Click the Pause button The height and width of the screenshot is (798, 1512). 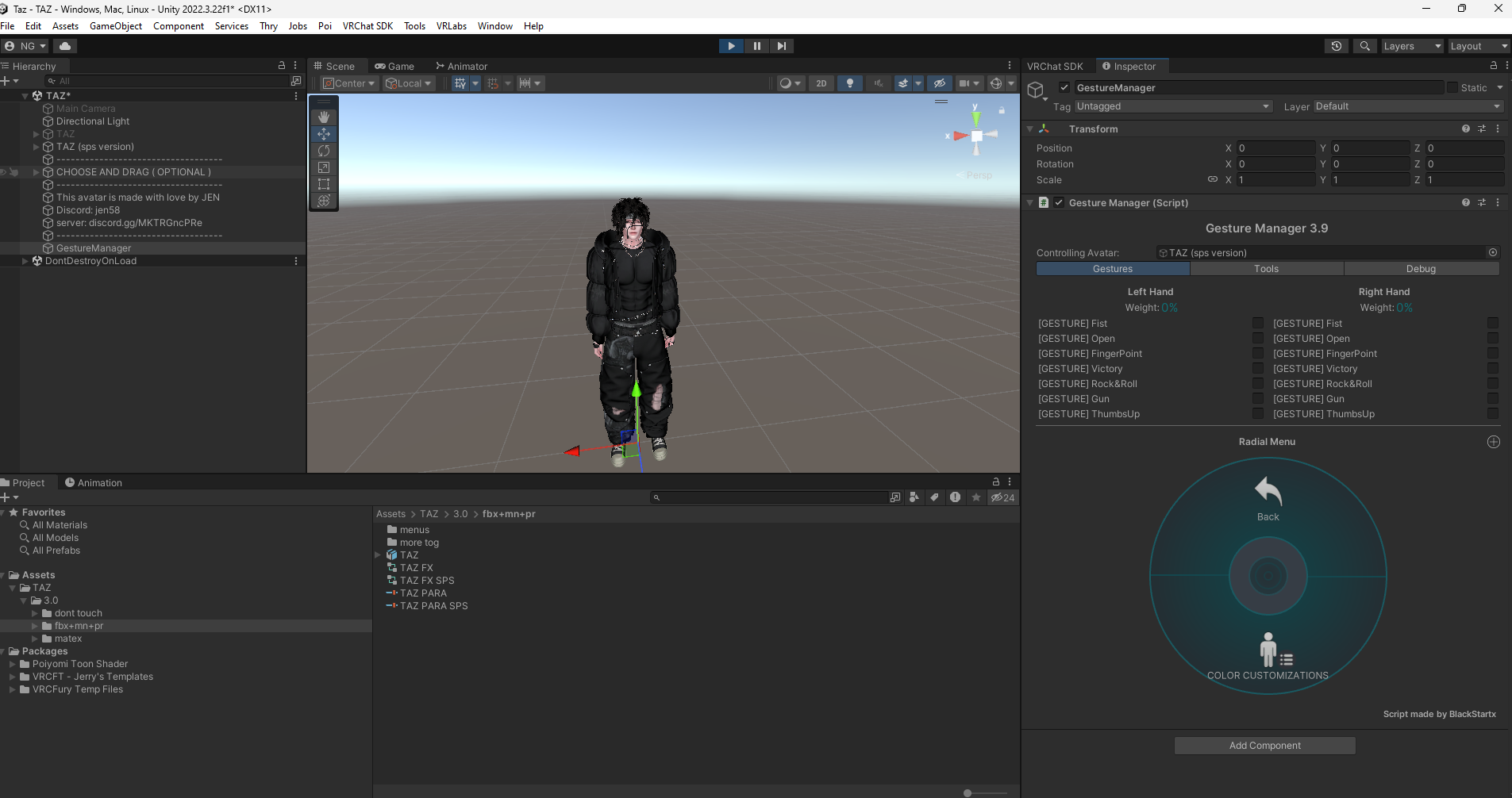(756, 46)
